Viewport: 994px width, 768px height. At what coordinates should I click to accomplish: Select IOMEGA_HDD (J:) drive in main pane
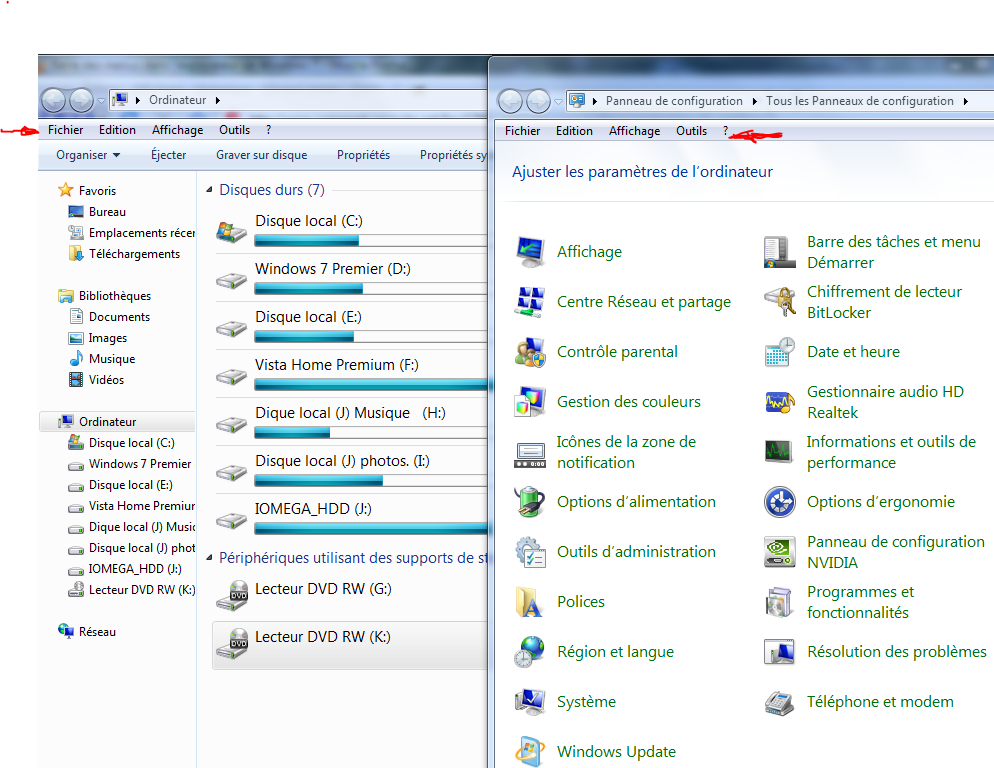pos(351,518)
